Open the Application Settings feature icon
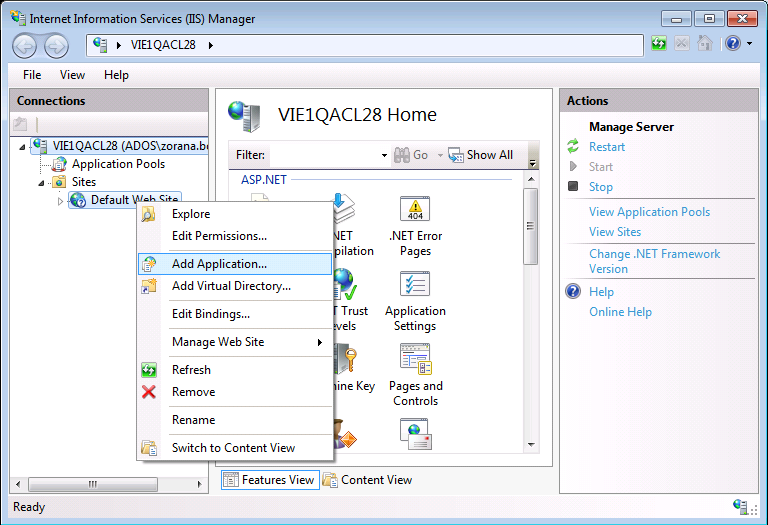The height and width of the screenshot is (525, 768). click(x=415, y=285)
